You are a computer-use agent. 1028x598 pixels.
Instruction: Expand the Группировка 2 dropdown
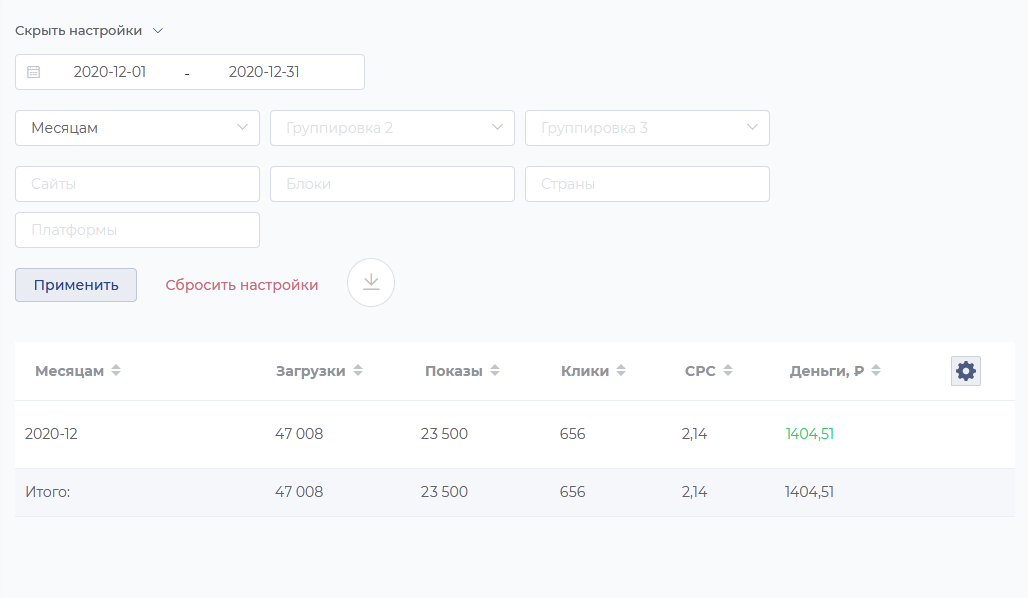tap(392, 128)
